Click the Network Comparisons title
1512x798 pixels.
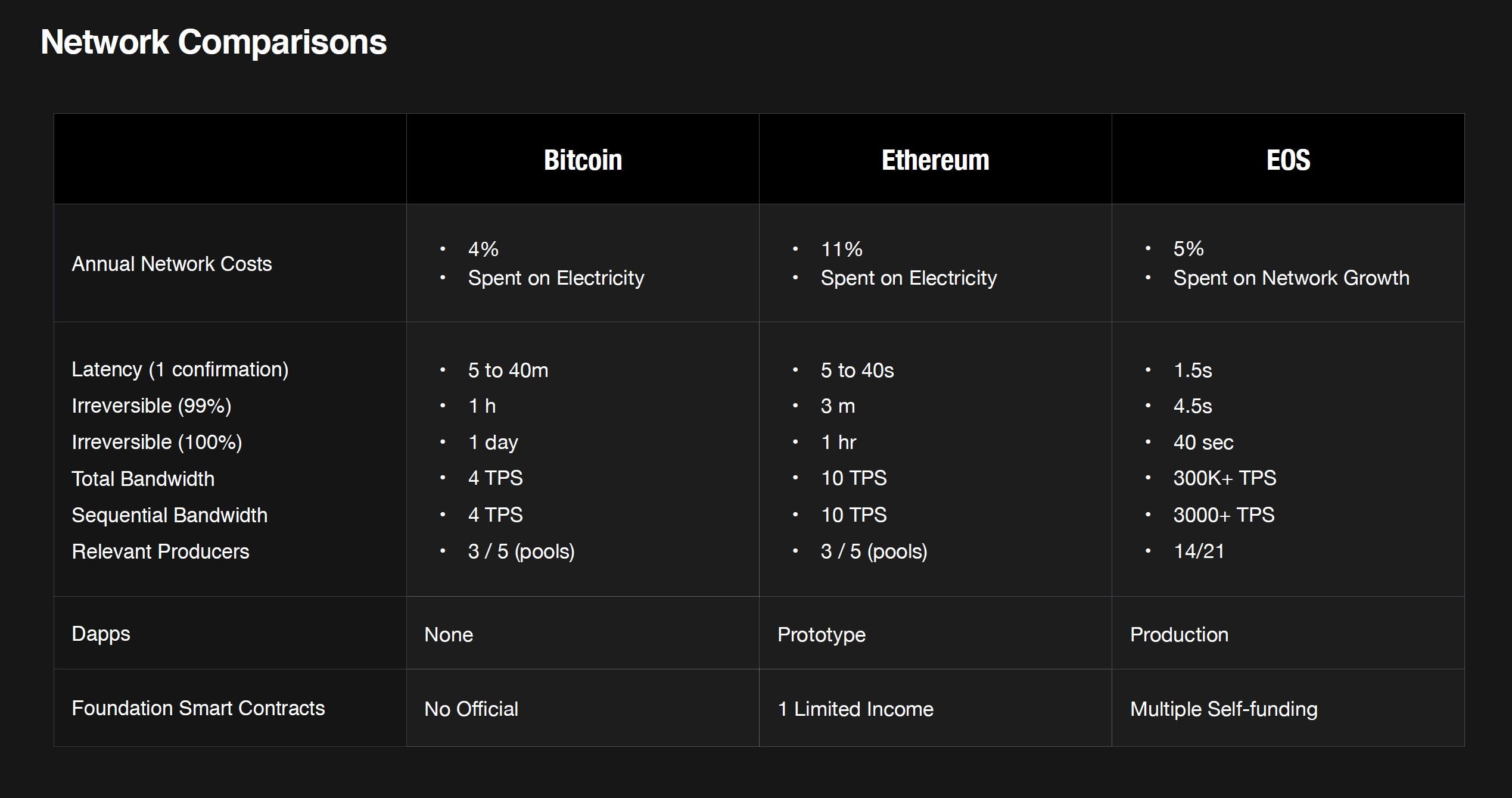coord(213,42)
